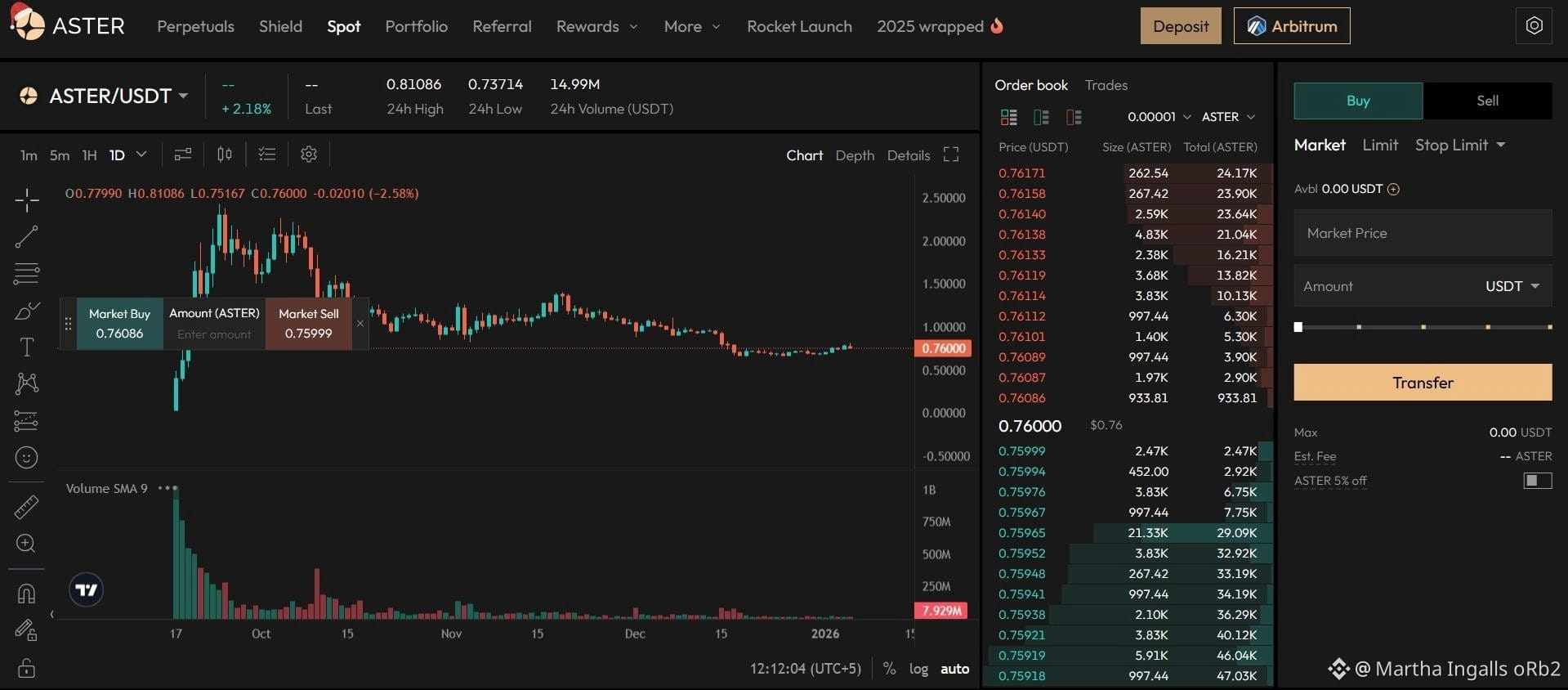Screen dimensions: 1568x690
Task: Open the chart patterns tool
Action: [x=26, y=383]
